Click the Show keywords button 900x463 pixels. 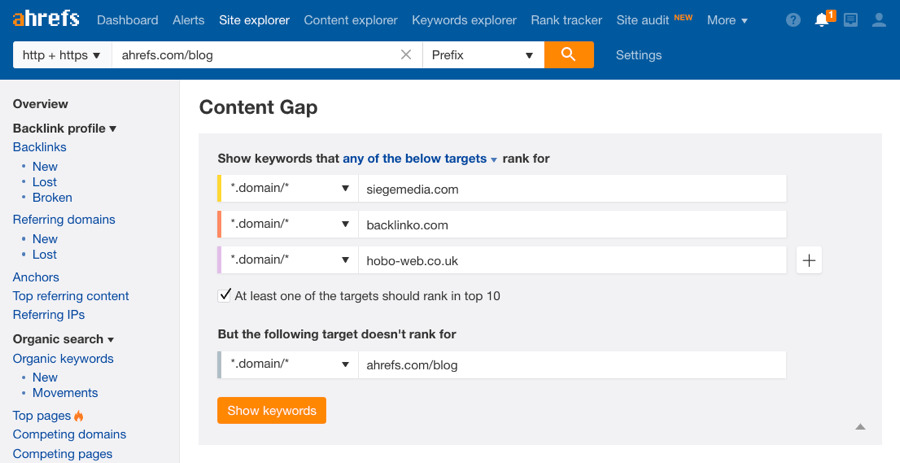[x=271, y=411]
